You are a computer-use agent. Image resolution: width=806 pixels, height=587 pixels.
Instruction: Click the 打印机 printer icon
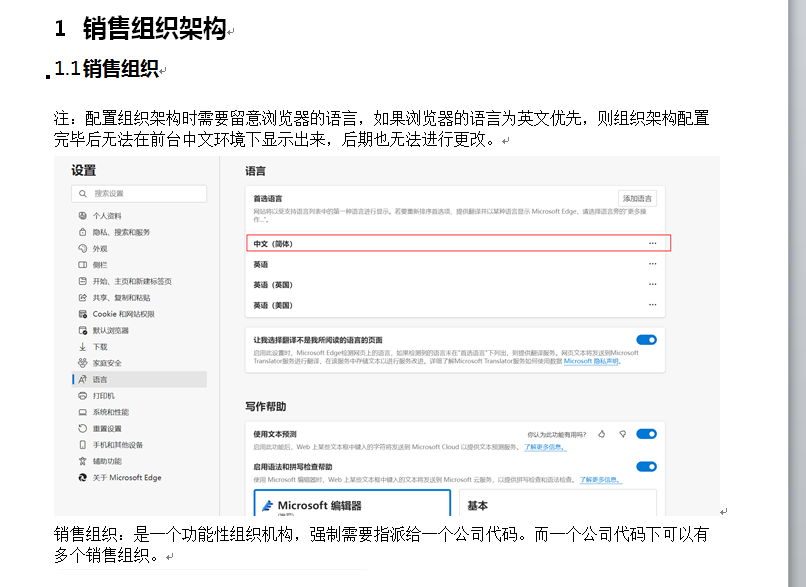(x=83, y=396)
